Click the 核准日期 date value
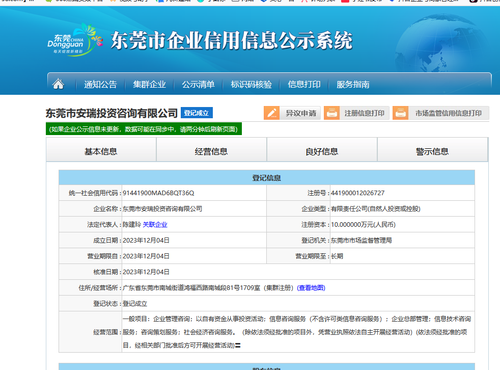Screen dimensions: 500x370 point(146,272)
